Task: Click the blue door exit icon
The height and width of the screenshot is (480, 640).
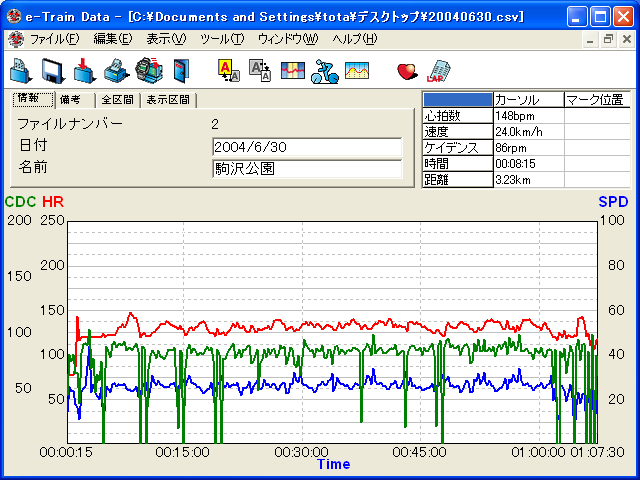Action: coord(180,70)
